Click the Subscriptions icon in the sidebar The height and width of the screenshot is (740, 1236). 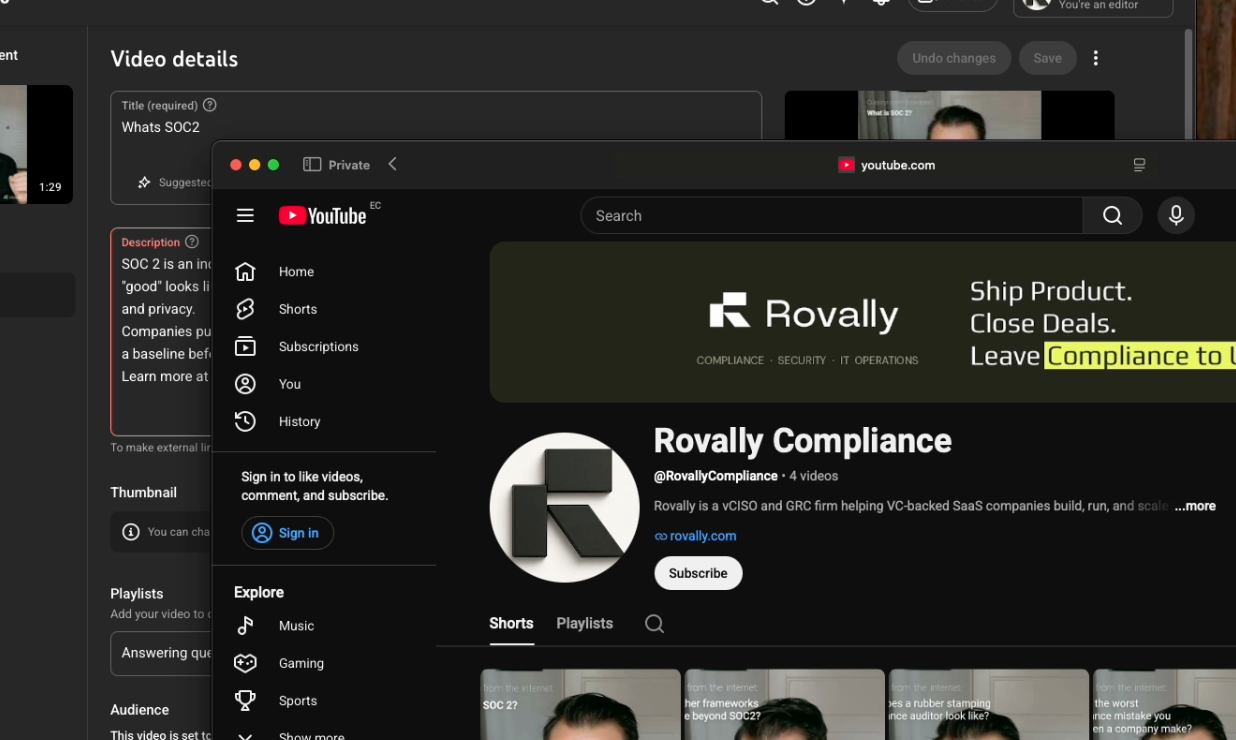coord(245,347)
